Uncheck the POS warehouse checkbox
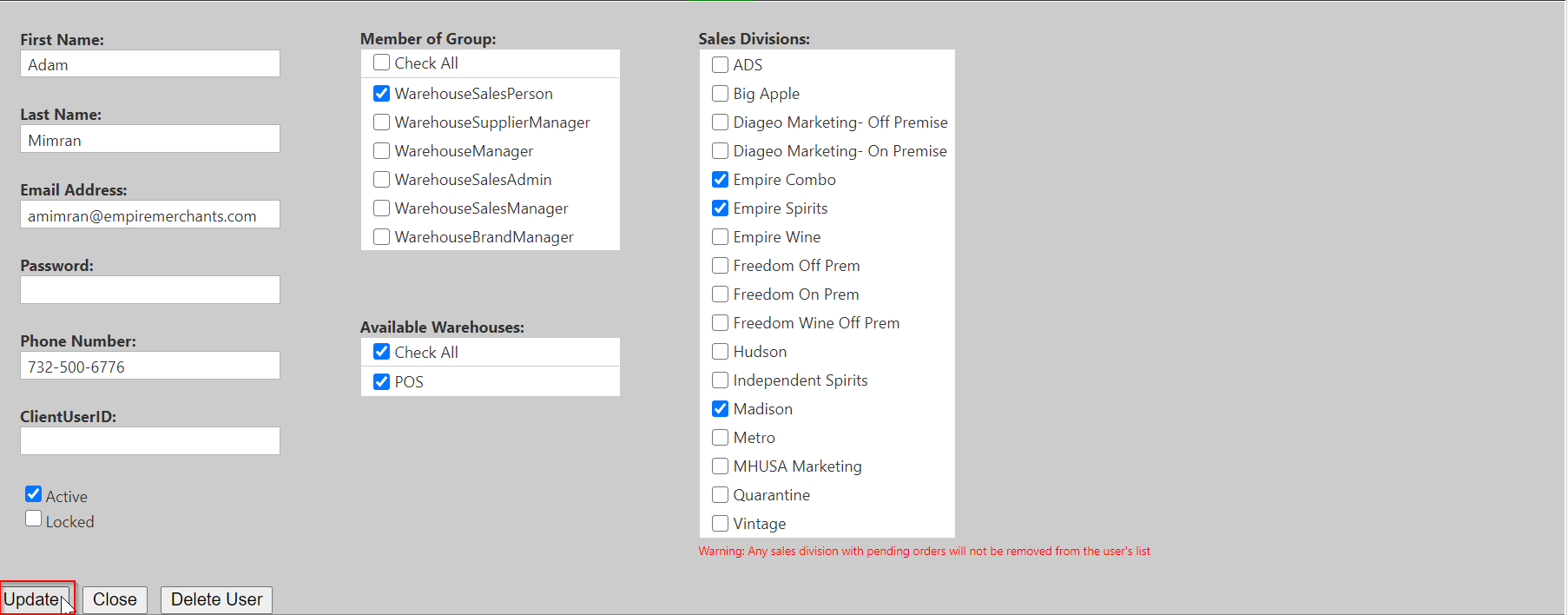The height and width of the screenshot is (615, 1568). pos(381,381)
